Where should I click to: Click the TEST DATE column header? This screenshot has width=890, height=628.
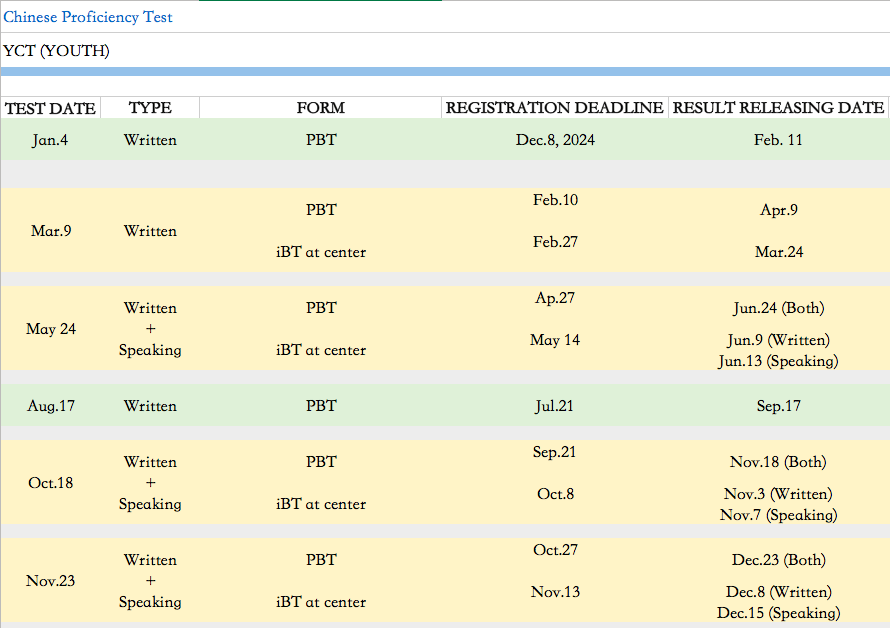tap(50, 108)
